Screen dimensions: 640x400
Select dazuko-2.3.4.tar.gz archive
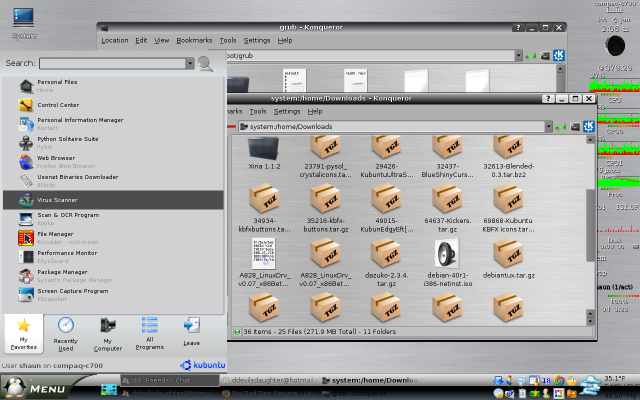point(386,263)
